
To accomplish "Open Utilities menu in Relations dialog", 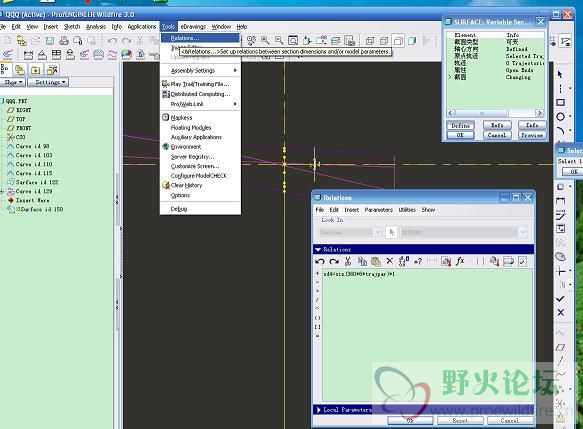I will pyautogui.click(x=407, y=210).
